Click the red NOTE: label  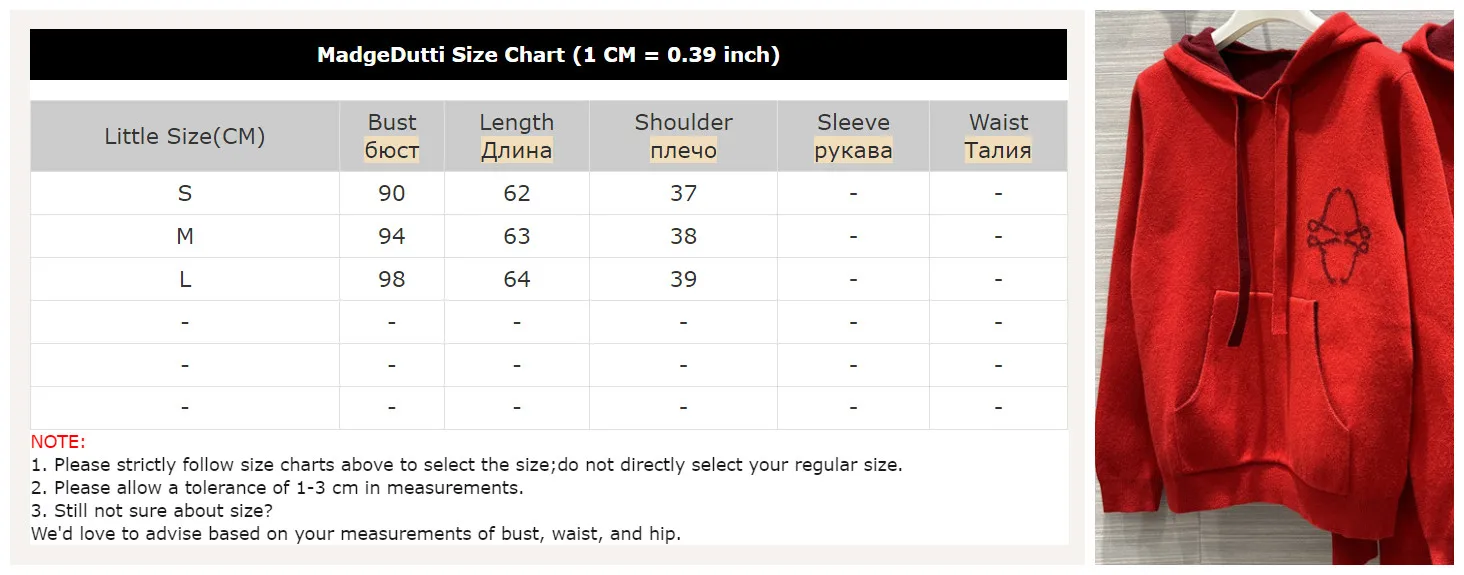[58, 442]
